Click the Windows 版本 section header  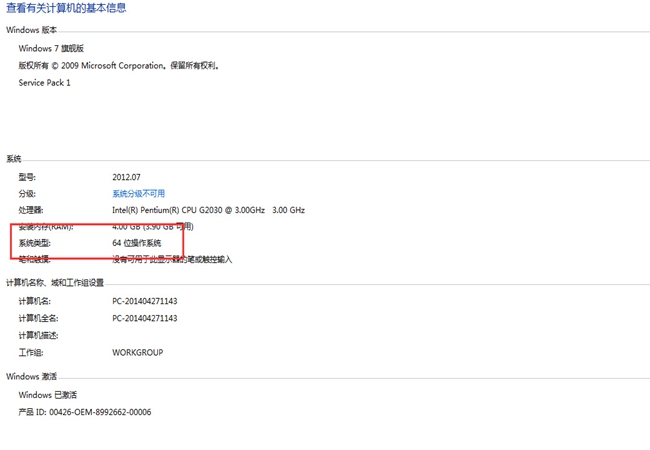[32, 30]
